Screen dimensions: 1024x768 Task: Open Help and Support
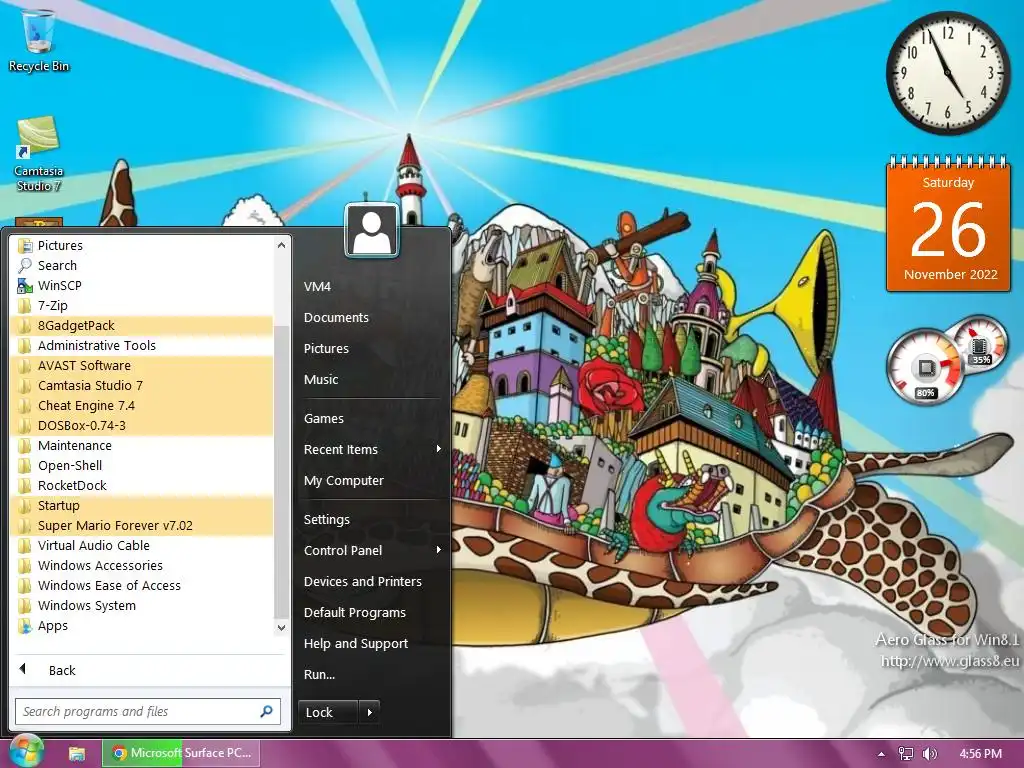372,643
